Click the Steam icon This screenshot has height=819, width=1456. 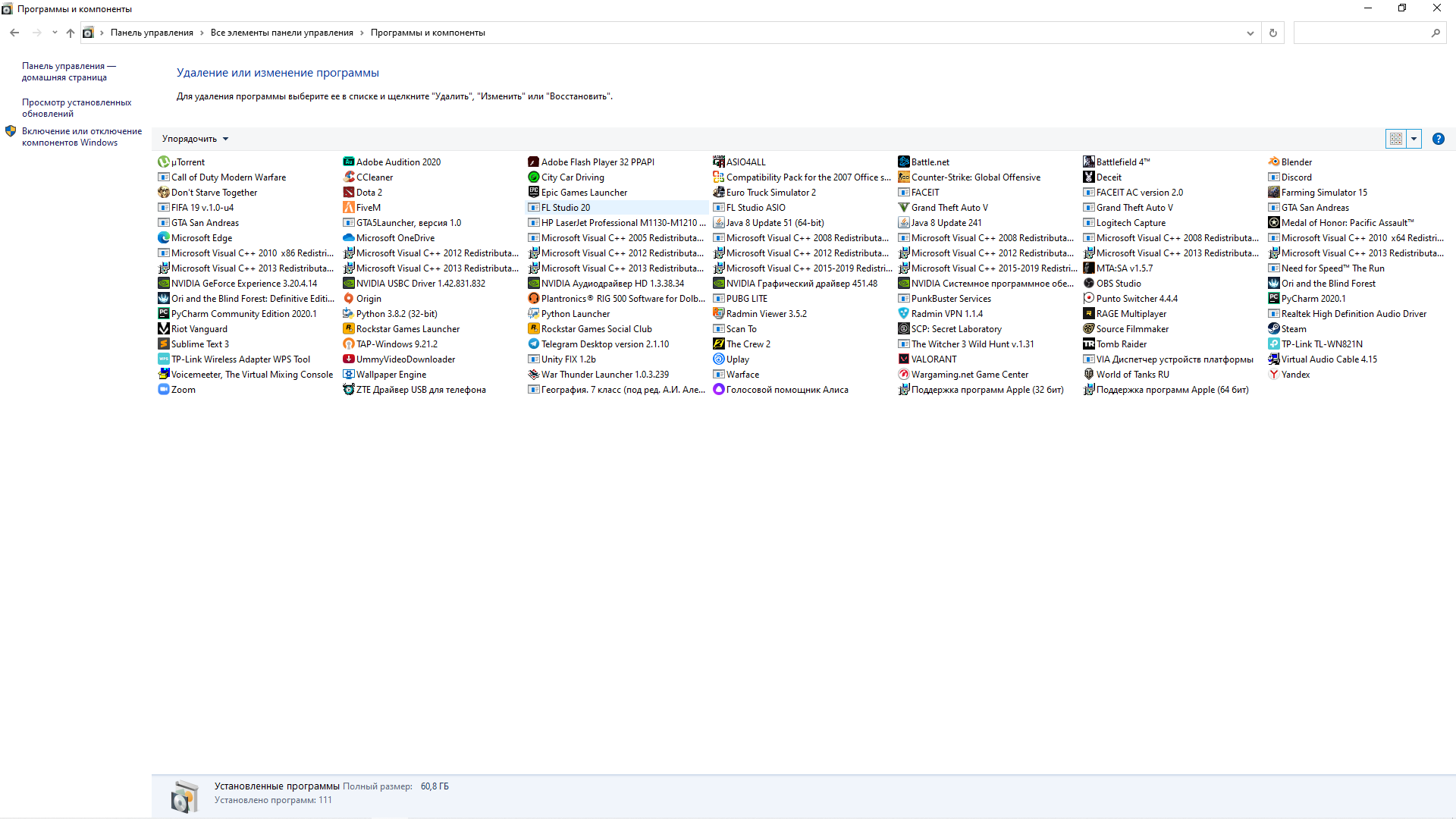(1273, 329)
